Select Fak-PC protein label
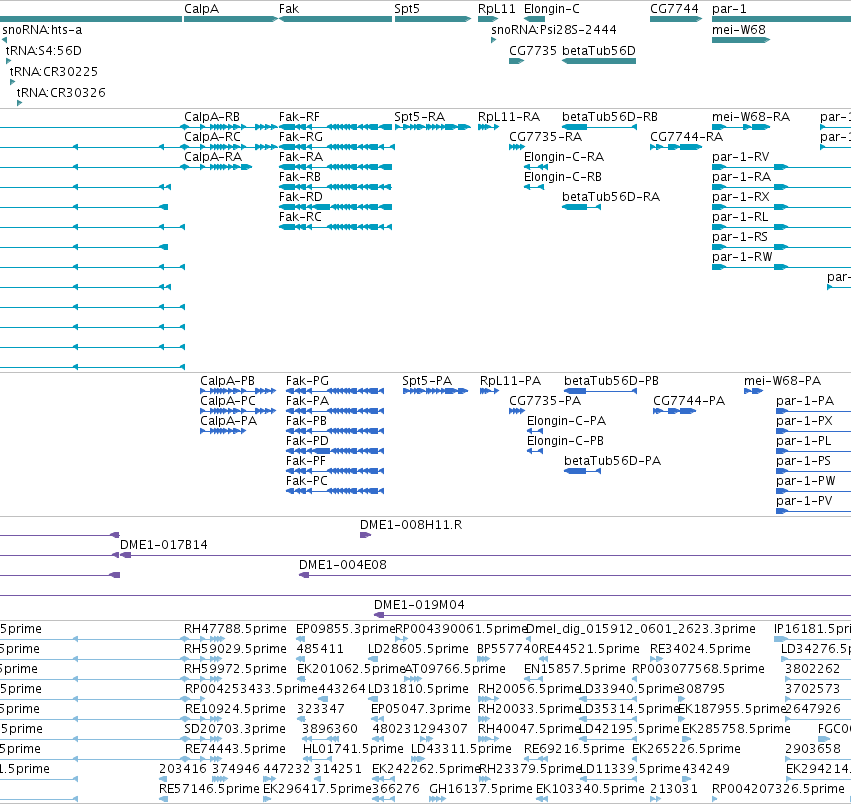The image size is (851, 804). coord(307,482)
